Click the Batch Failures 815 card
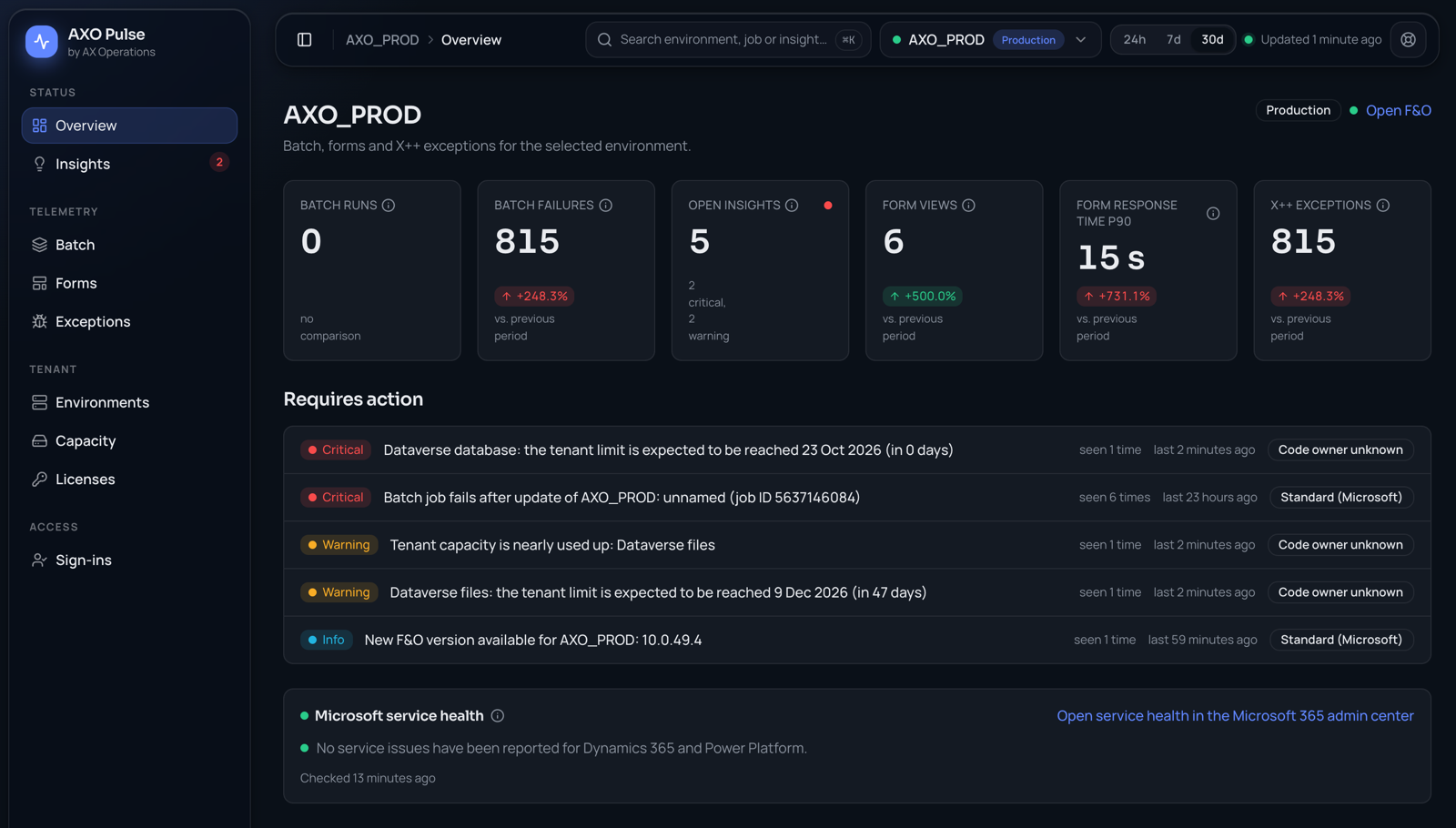This screenshot has width=1456, height=828. [x=566, y=270]
